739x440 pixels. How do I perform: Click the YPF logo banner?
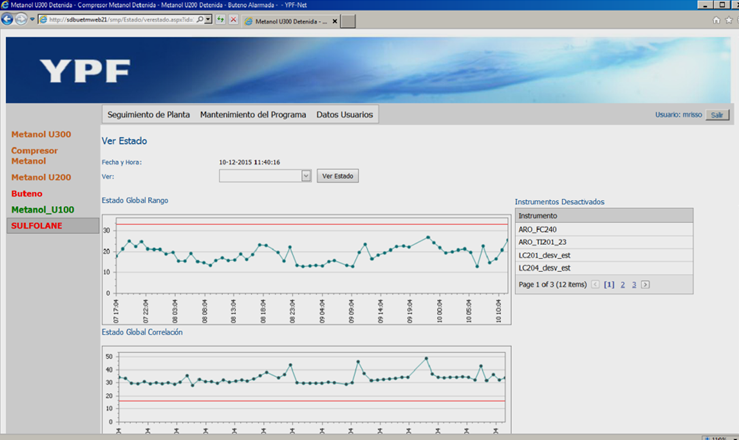pos(368,70)
